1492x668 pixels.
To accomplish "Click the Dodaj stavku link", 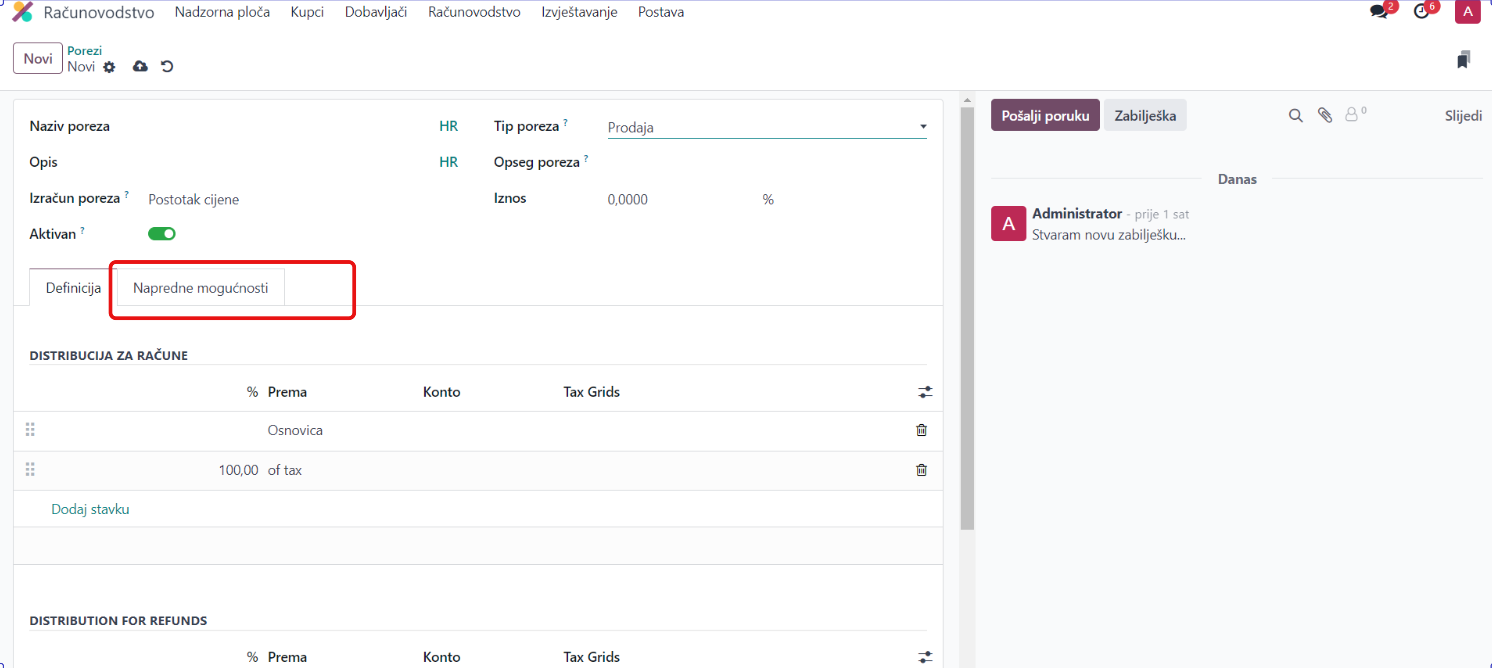I will 90,509.
